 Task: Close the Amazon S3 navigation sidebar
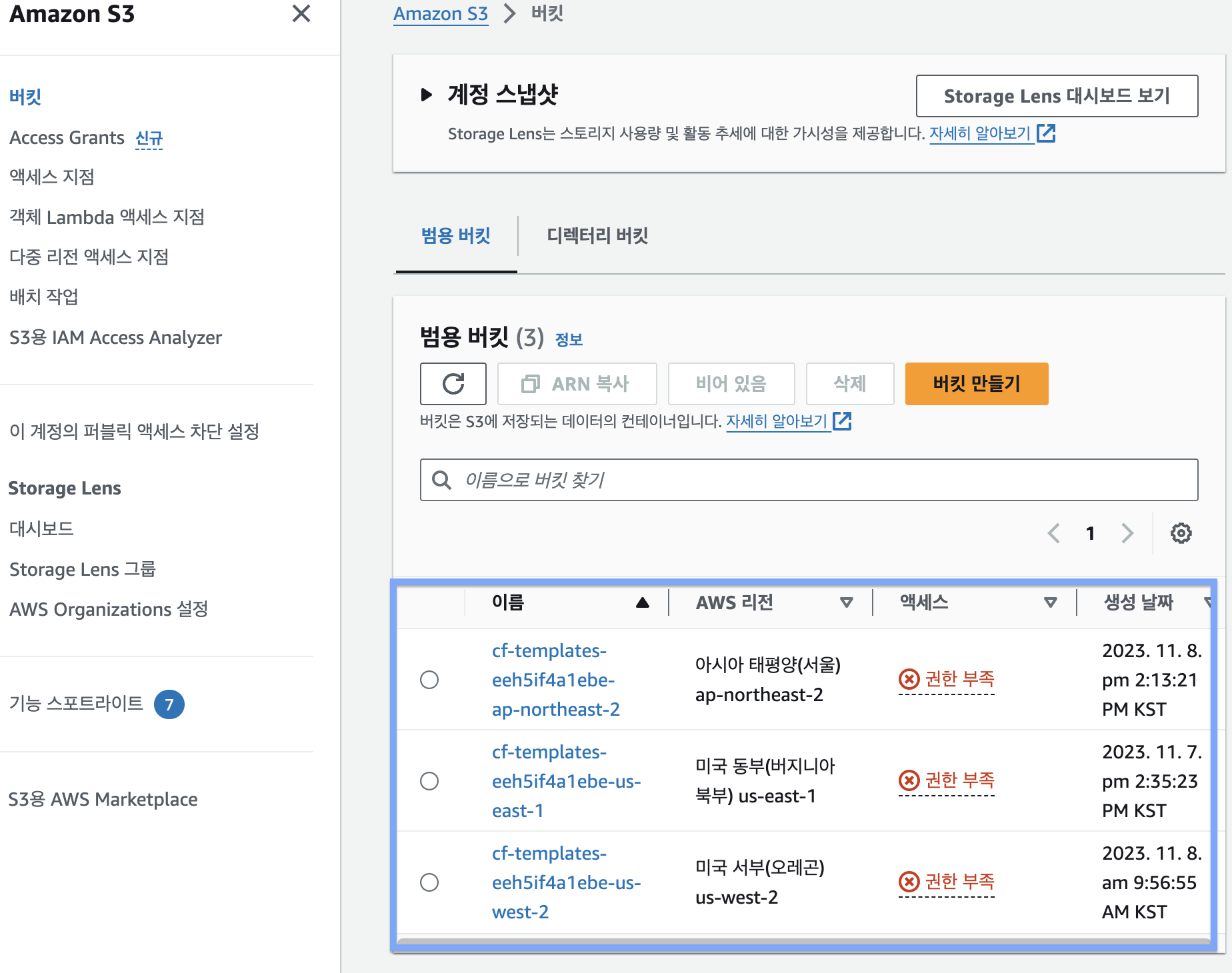[x=301, y=13]
